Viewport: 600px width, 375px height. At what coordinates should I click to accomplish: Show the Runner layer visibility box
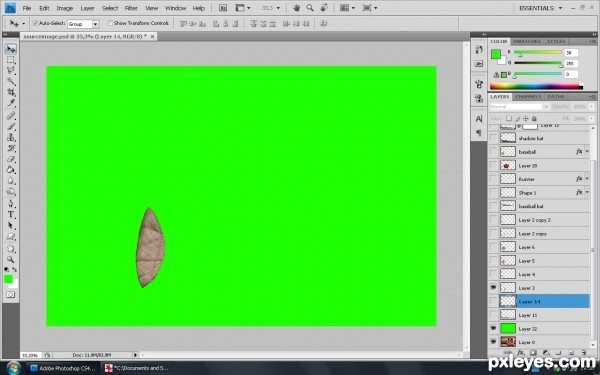pyautogui.click(x=493, y=179)
